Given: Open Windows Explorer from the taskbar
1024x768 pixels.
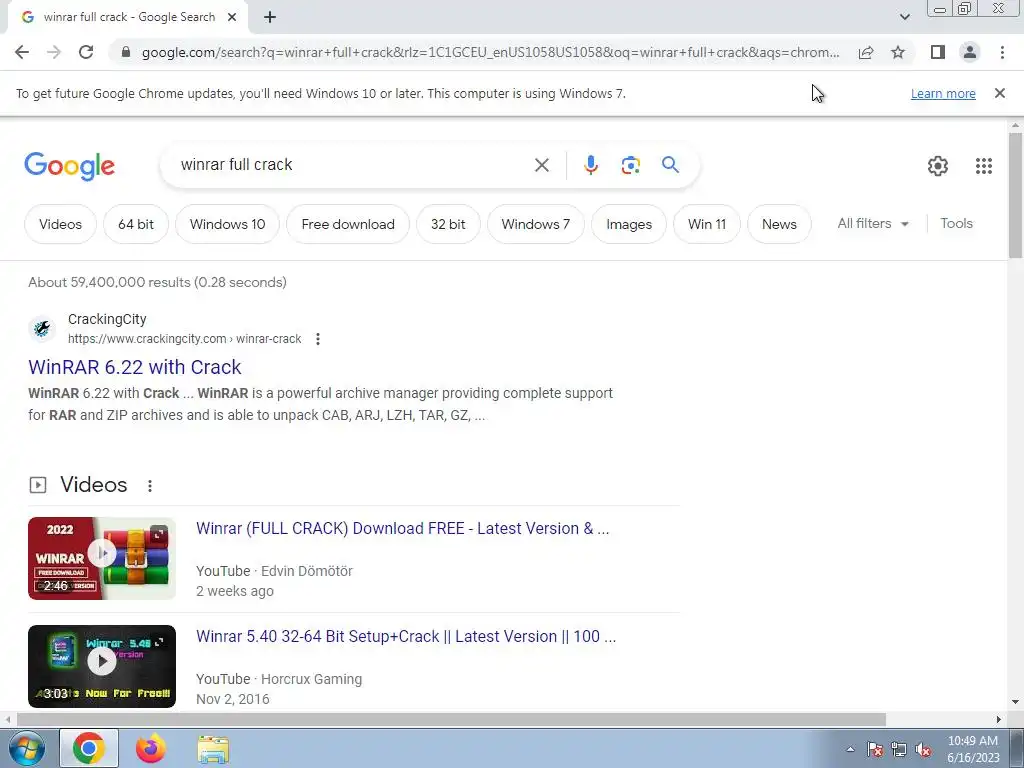Looking at the screenshot, I should [213, 749].
